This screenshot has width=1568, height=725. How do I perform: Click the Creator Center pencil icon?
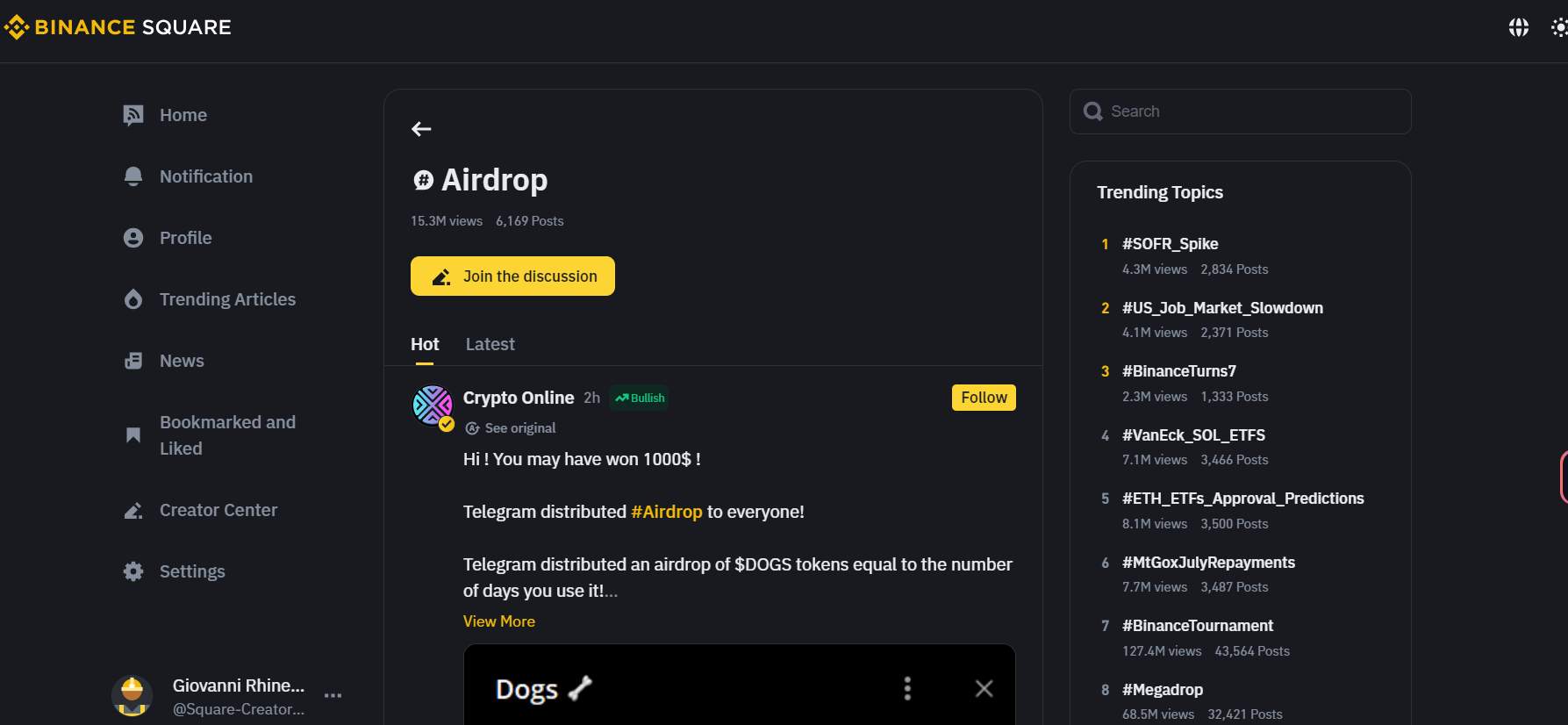tap(133, 510)
